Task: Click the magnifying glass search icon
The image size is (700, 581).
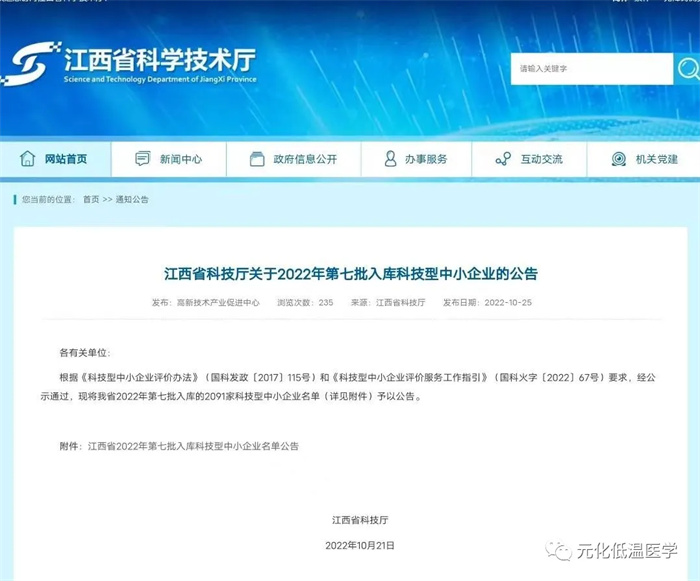Action: [x=688, y=68]
